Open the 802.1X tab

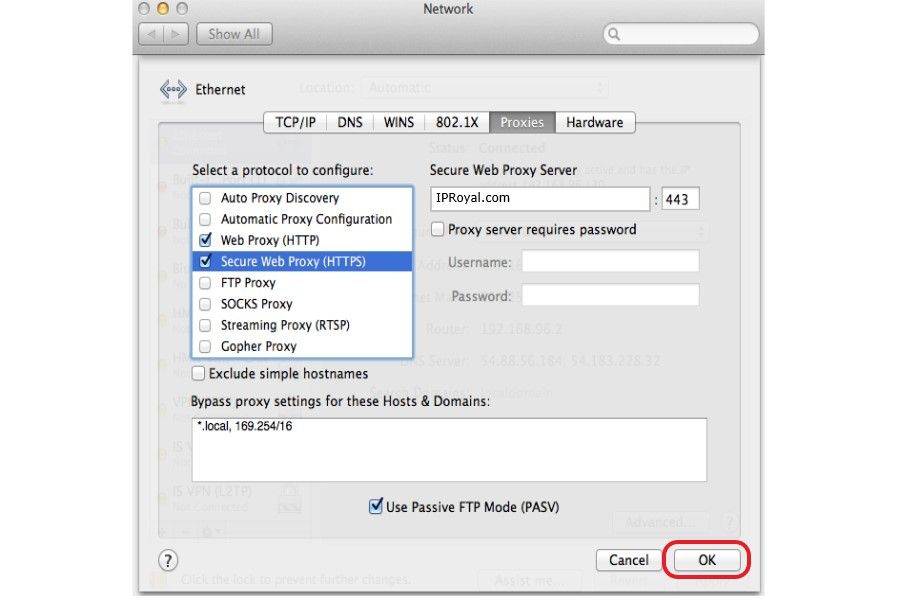(457, 122)
